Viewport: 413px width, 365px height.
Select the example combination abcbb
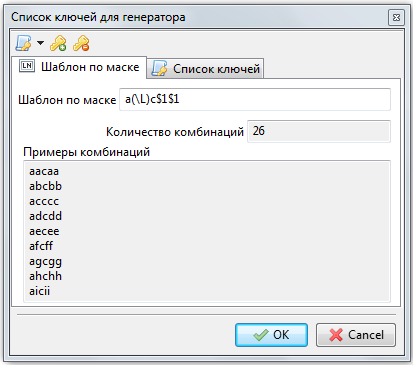(45, 186)
